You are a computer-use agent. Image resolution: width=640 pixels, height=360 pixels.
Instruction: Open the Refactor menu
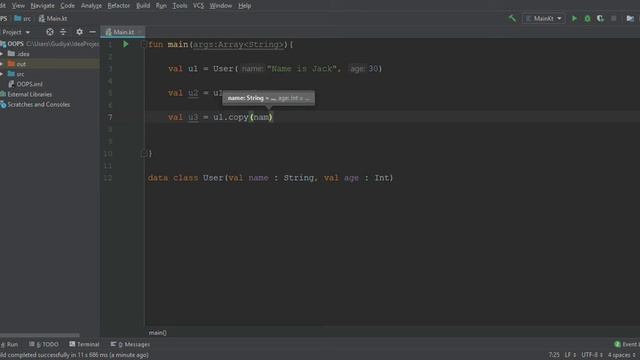[x=119, y=6]
